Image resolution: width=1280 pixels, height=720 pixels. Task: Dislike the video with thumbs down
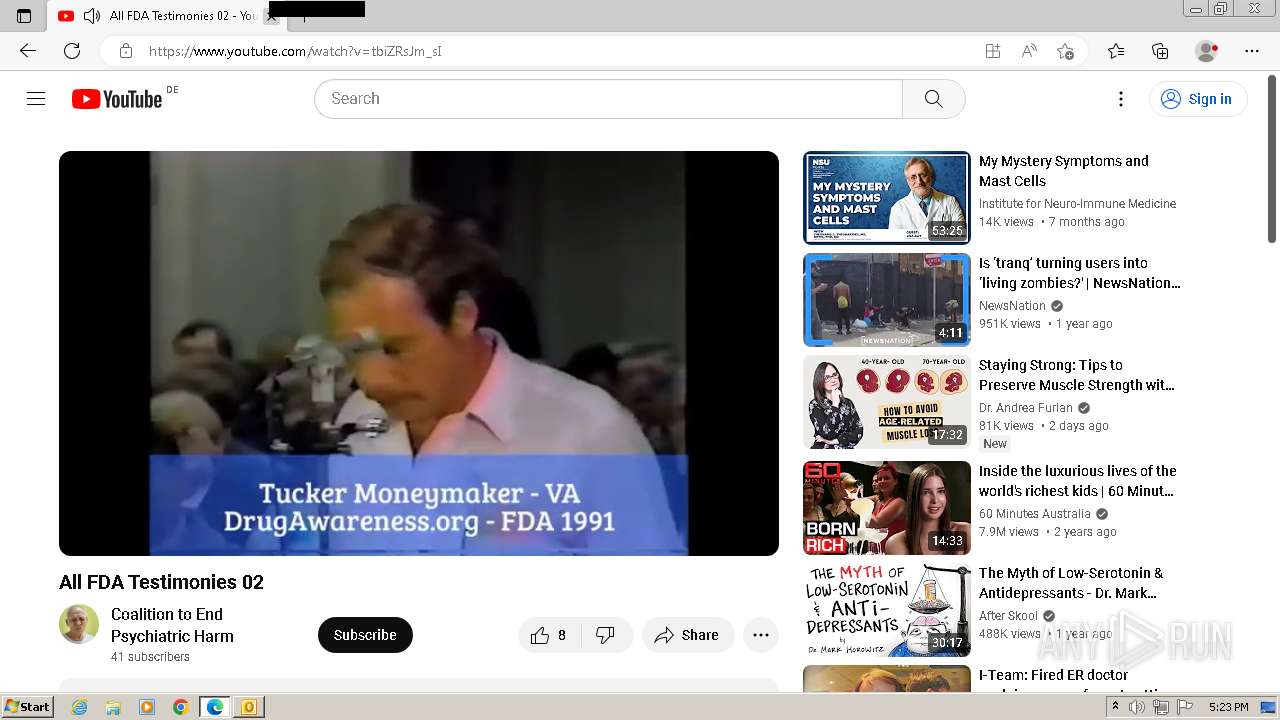tap(605, 635)
